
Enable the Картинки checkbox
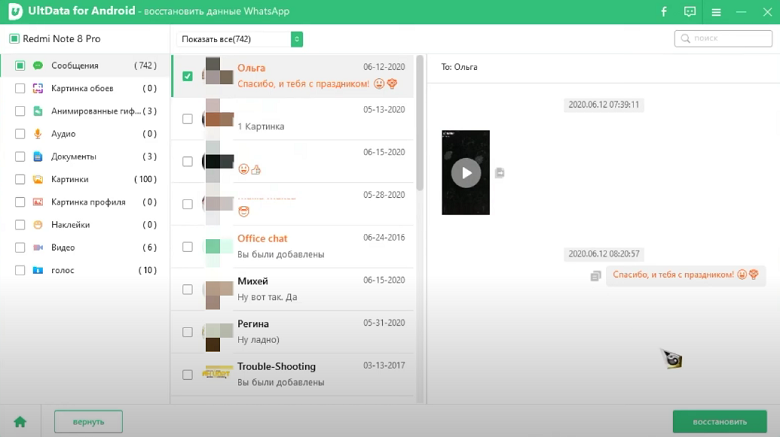(x=20, y=179)
